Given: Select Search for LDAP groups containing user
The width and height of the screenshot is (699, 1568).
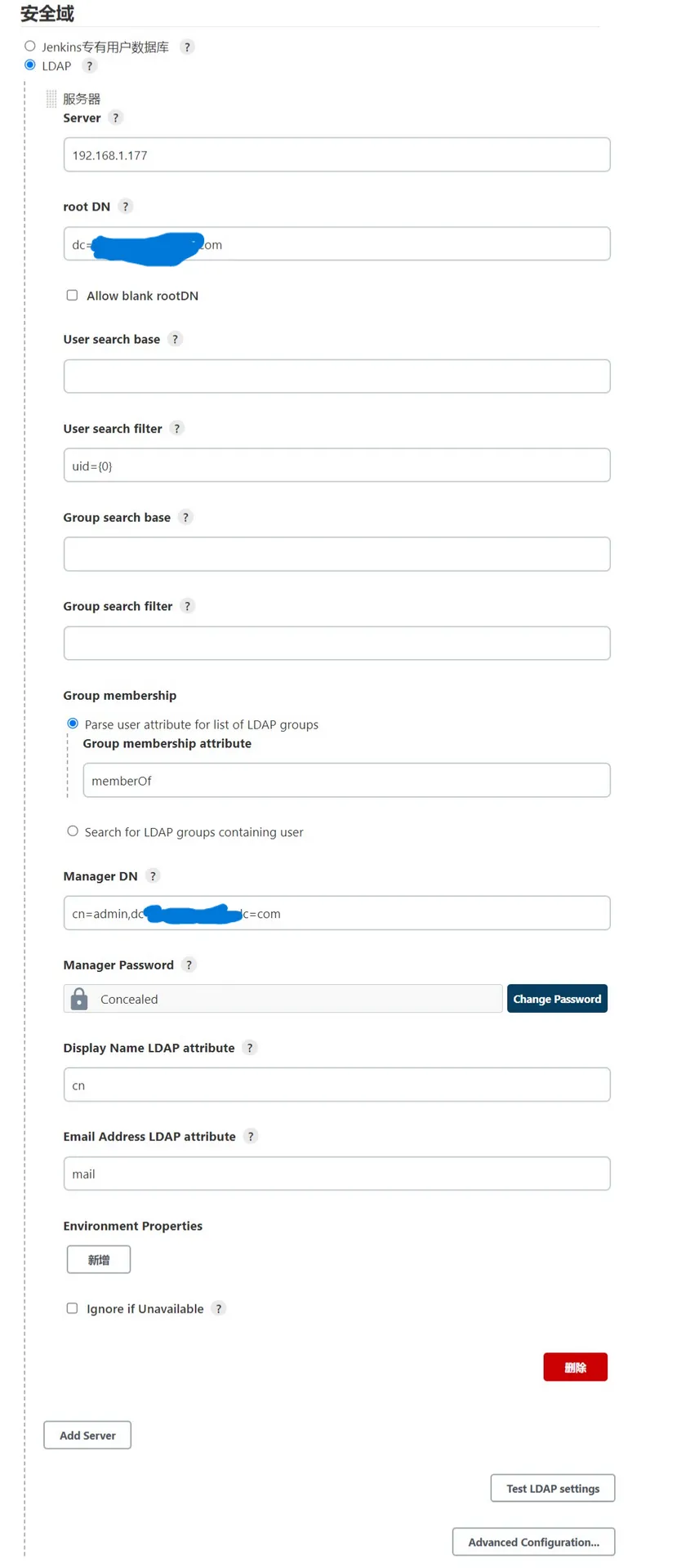Looking at the screenshot, I should pyautogui.click(x=73, y=831).
